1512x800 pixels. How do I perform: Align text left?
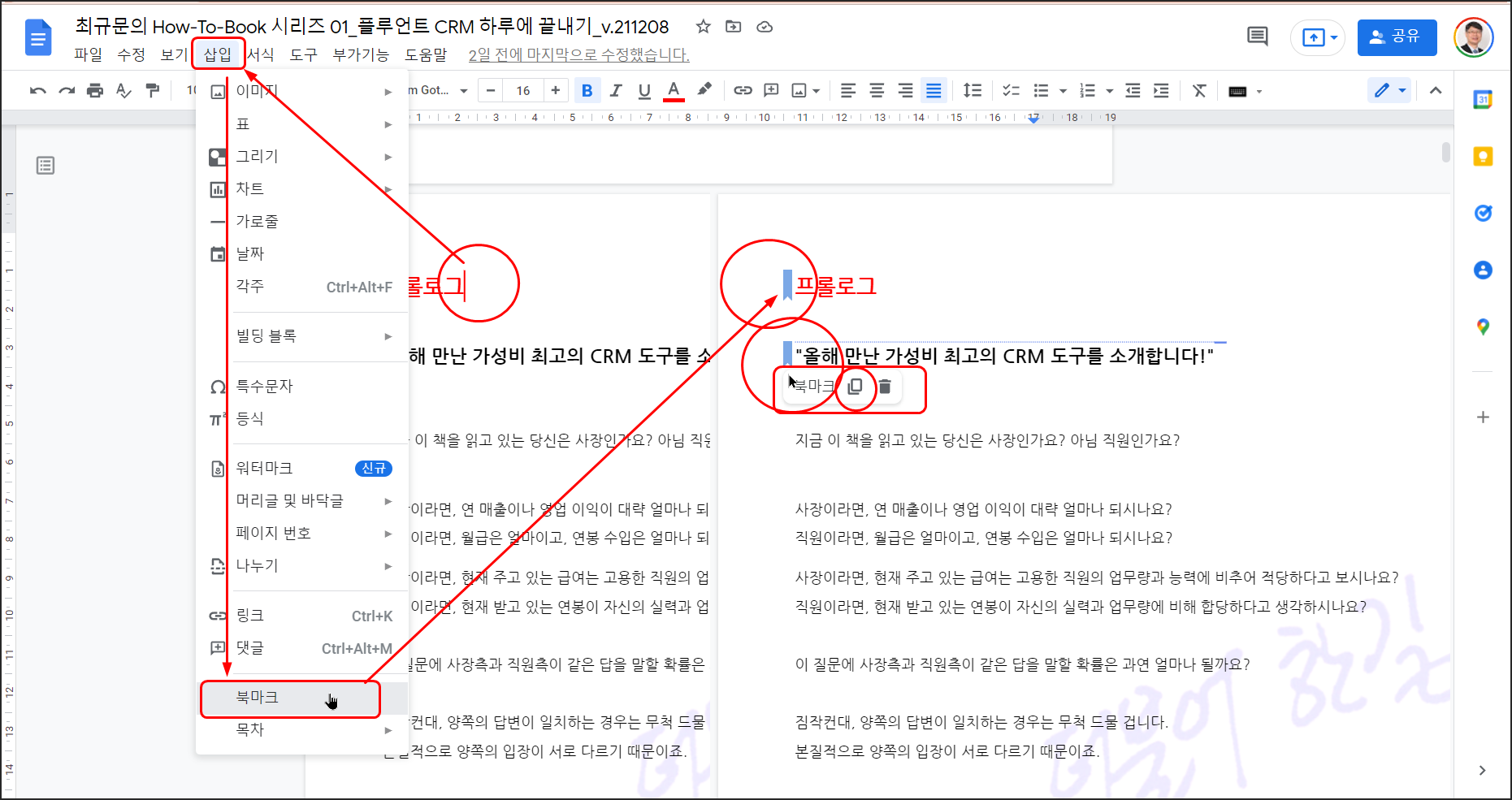848,91
